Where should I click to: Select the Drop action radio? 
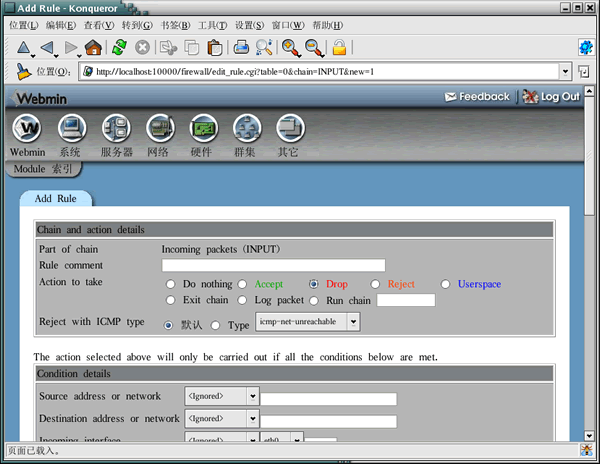pyautogui.click(x=314, y=284)
